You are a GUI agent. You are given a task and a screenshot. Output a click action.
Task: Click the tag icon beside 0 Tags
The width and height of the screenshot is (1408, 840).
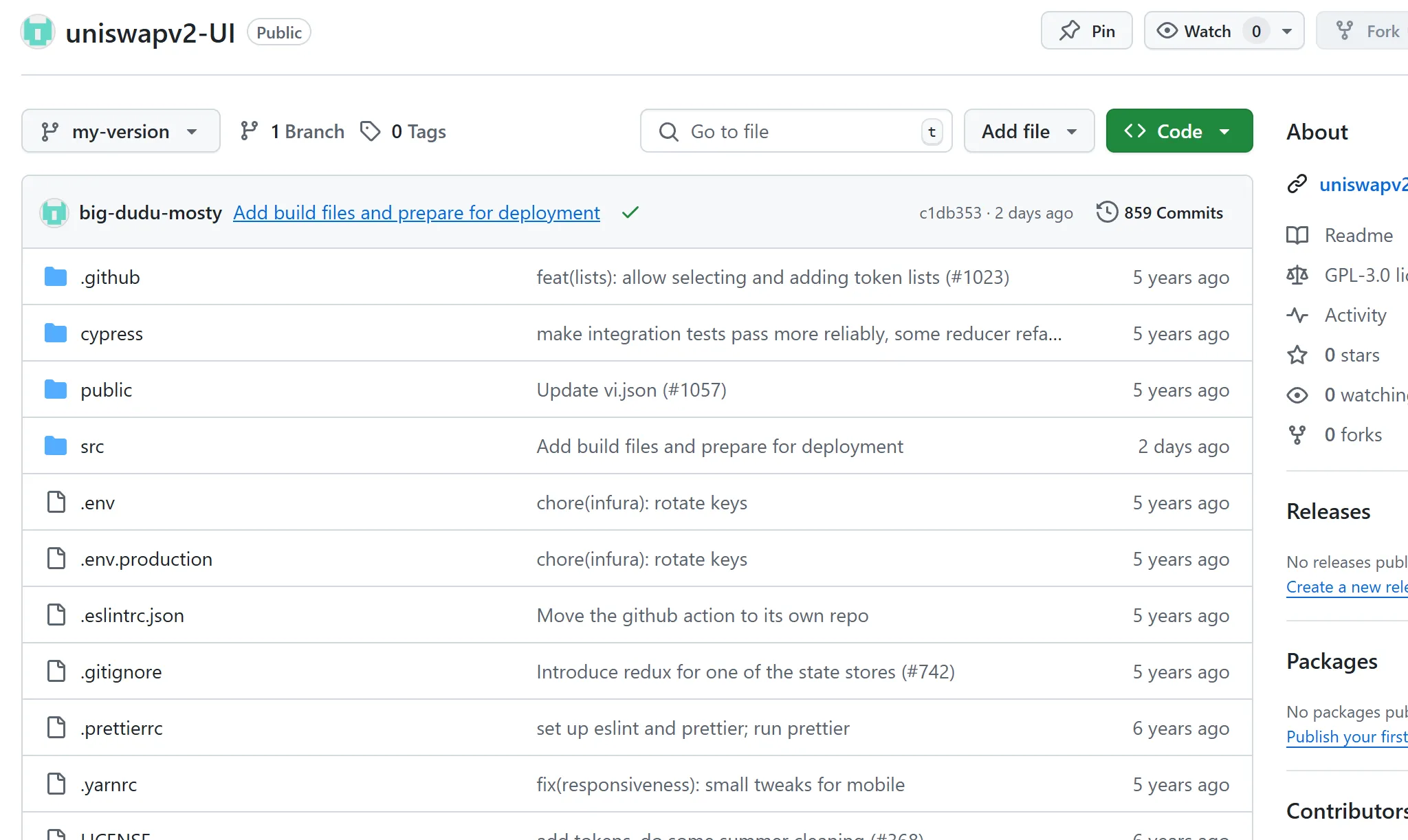click(x=371, y=131)
